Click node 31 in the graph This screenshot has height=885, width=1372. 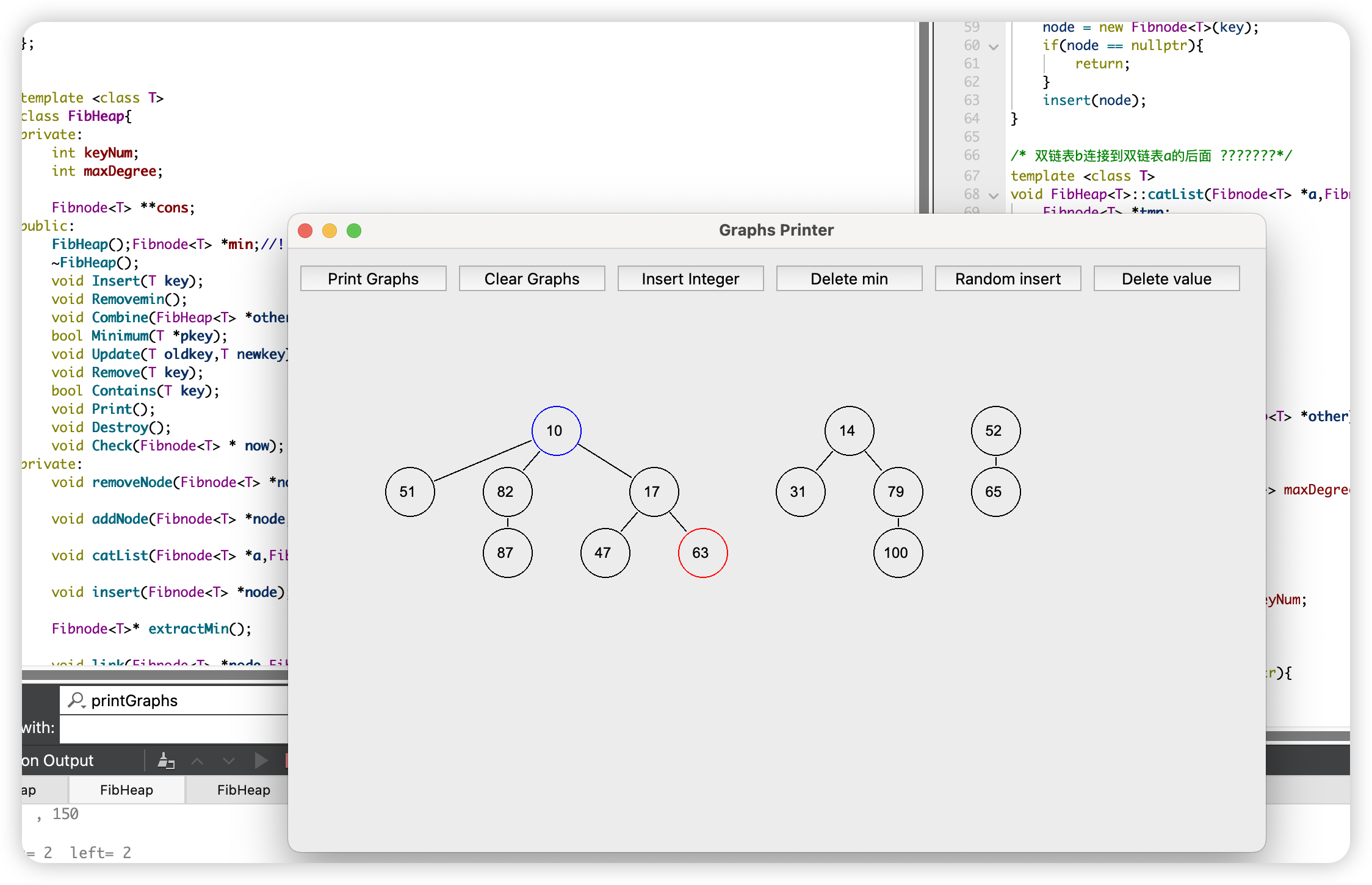tap(800, 492)
